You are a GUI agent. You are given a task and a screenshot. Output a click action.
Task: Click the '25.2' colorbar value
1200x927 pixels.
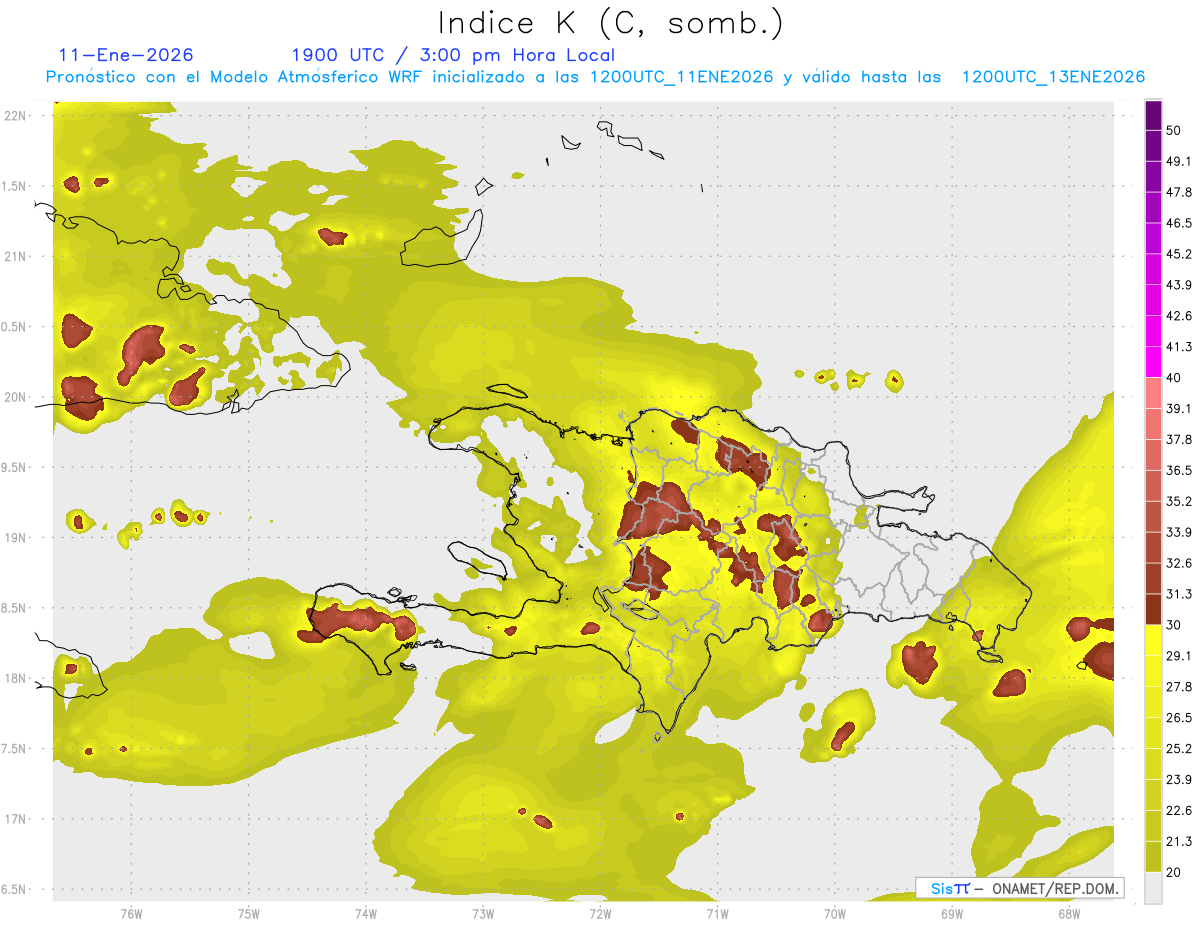click(x=1179, y=749)
